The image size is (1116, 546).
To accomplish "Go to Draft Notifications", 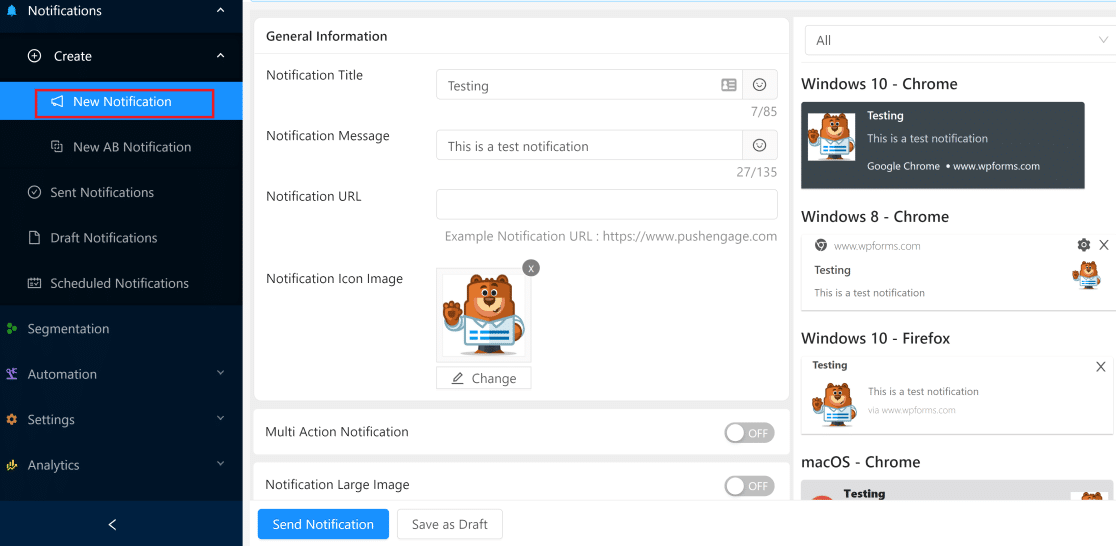I will (x=103, y=238).
